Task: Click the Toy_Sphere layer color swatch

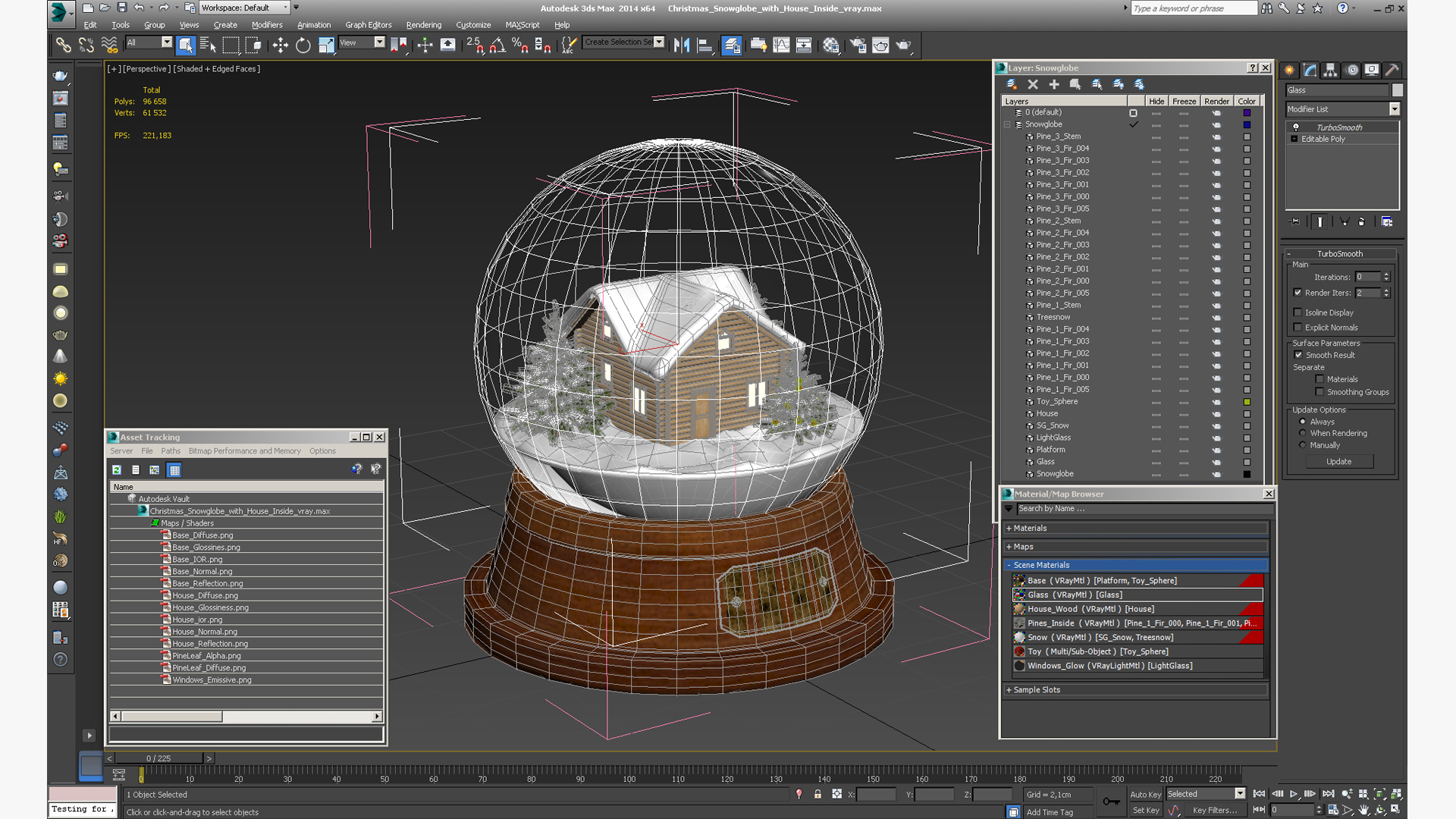Action: [1247, 402]
